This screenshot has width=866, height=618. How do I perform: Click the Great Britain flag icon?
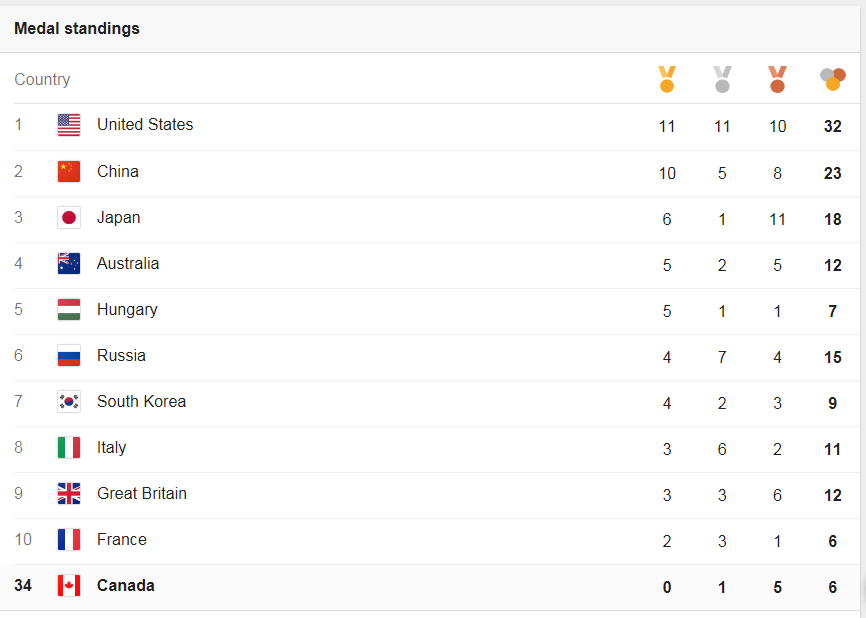point(69,494)
